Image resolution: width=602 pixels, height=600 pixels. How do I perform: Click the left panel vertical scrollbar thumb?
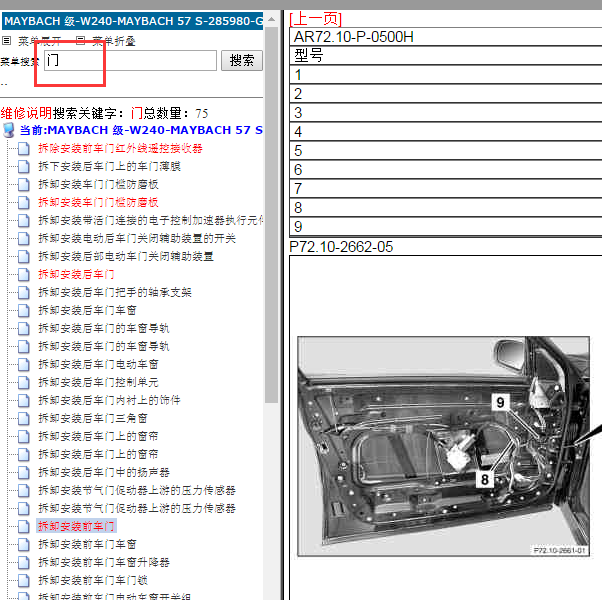(271, 214)
